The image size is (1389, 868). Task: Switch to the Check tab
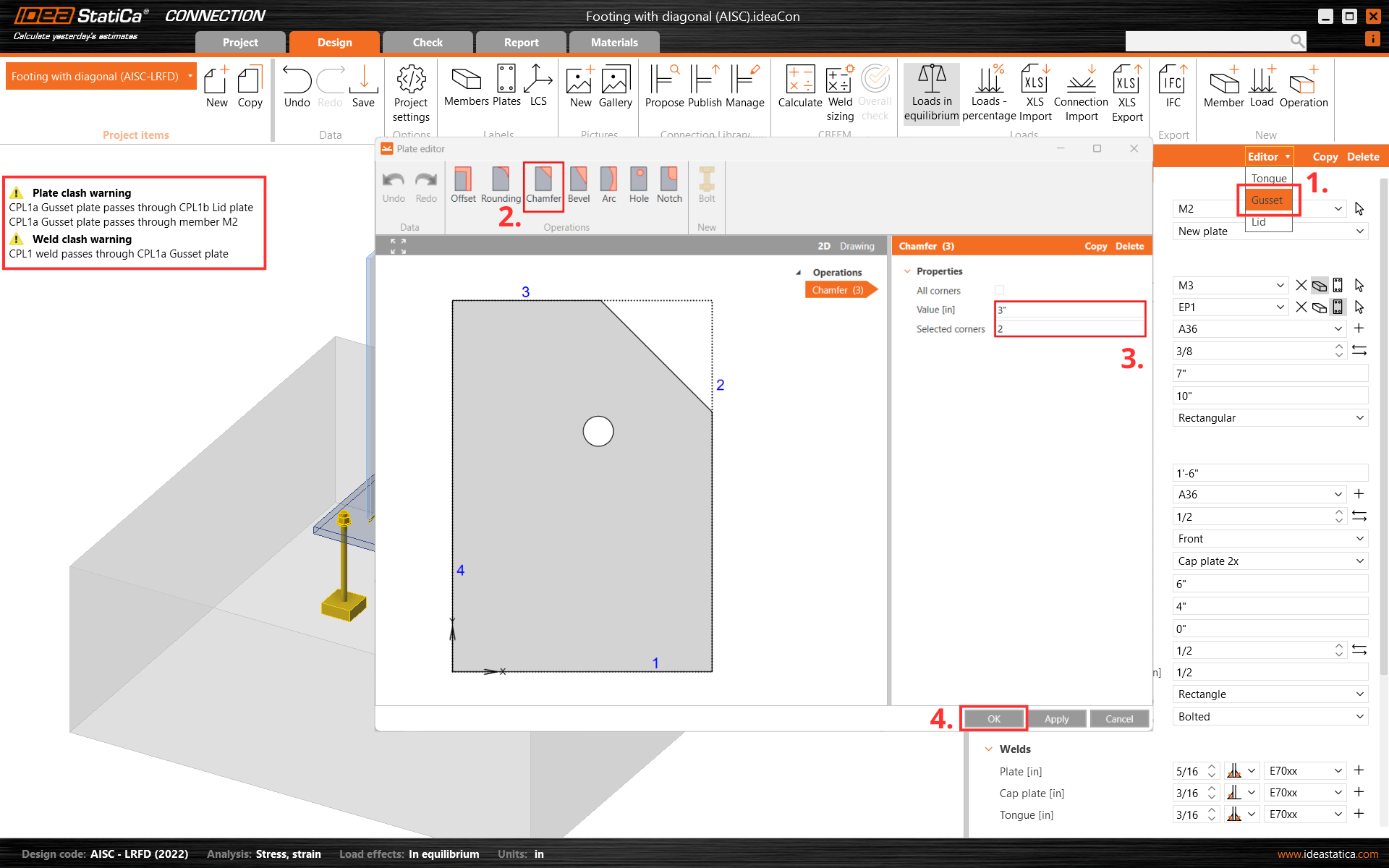click(428, 42)
